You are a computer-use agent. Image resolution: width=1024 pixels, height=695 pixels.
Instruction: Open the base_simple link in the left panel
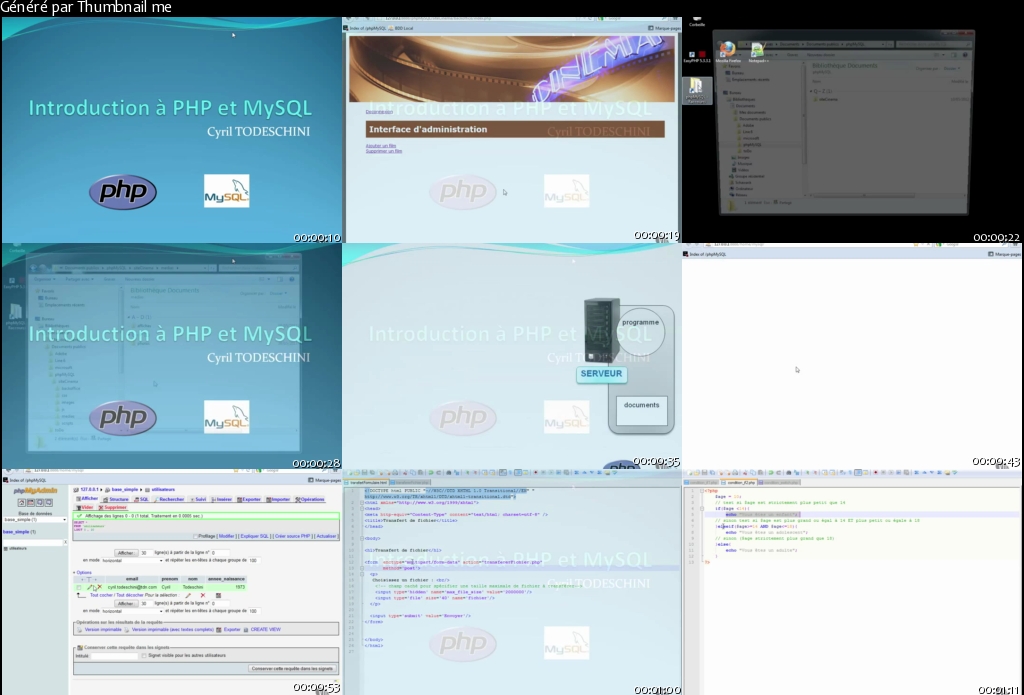coord(16,532)
